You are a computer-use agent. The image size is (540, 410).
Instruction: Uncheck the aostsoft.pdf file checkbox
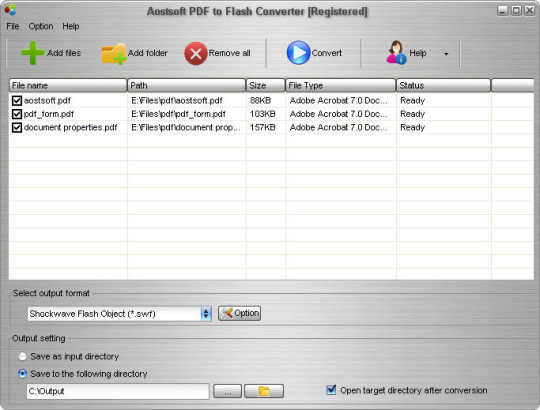[17, 101]
